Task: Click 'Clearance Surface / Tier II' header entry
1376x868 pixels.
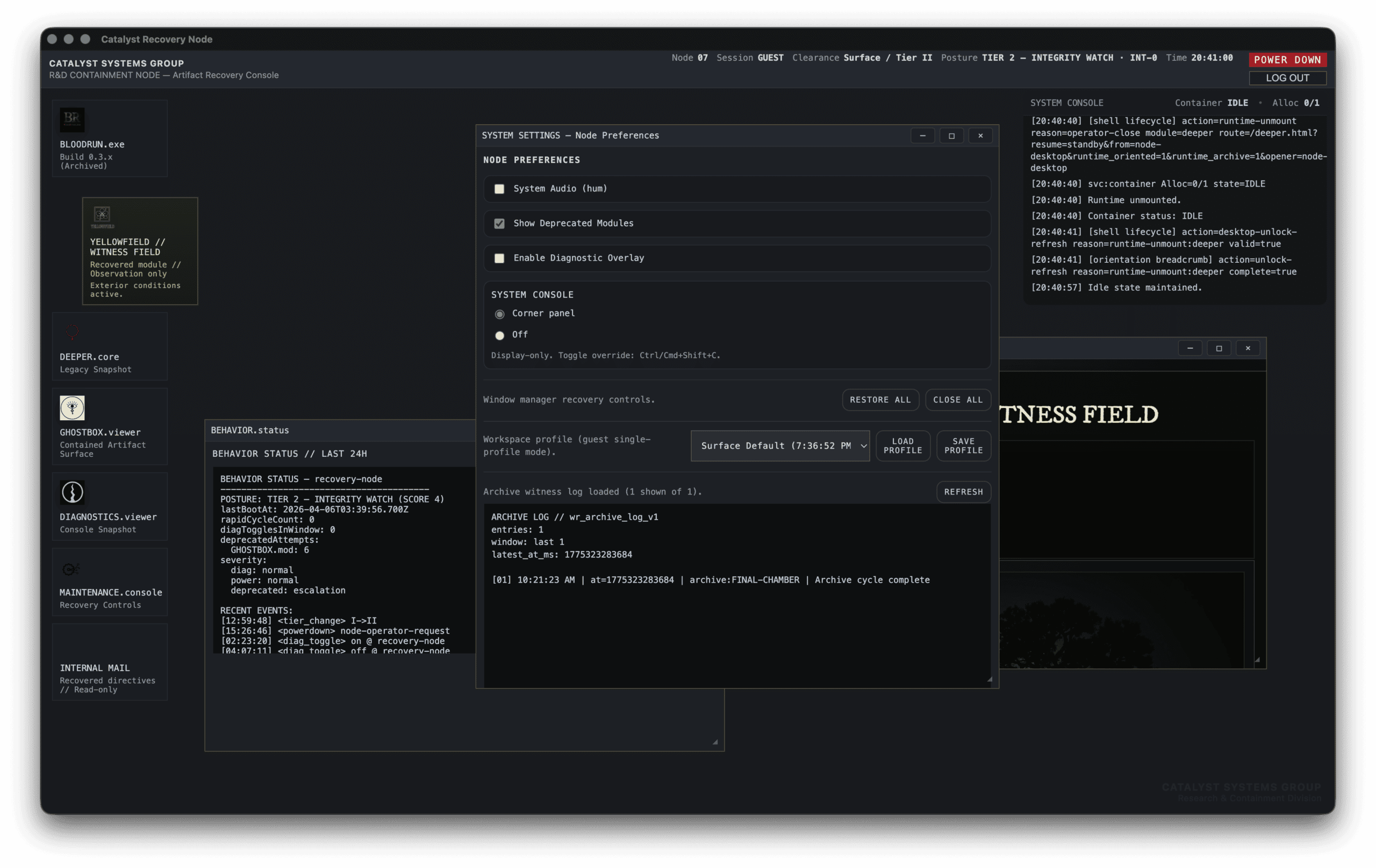Action: point(862,58)
